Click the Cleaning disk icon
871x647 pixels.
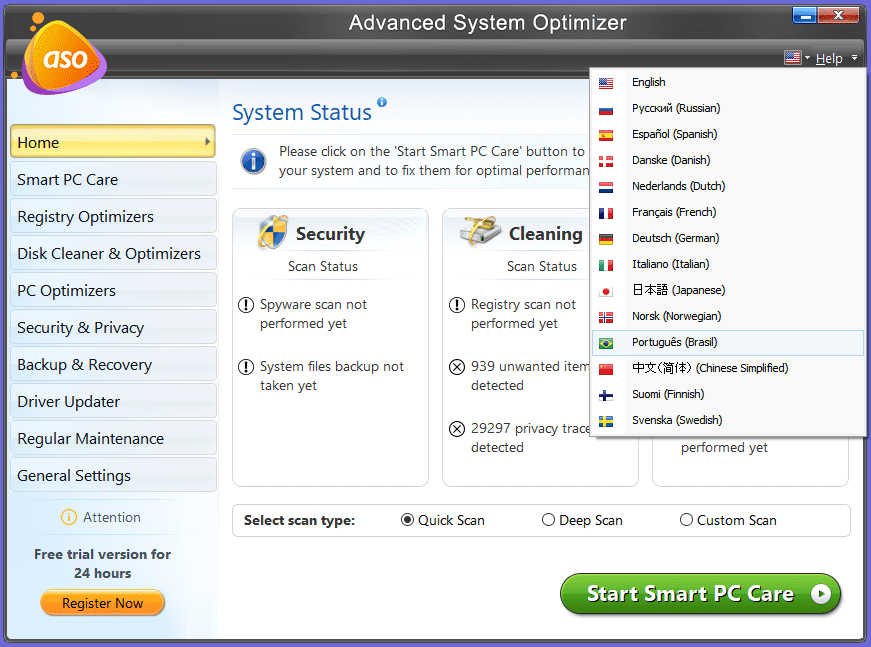(480, 232)
